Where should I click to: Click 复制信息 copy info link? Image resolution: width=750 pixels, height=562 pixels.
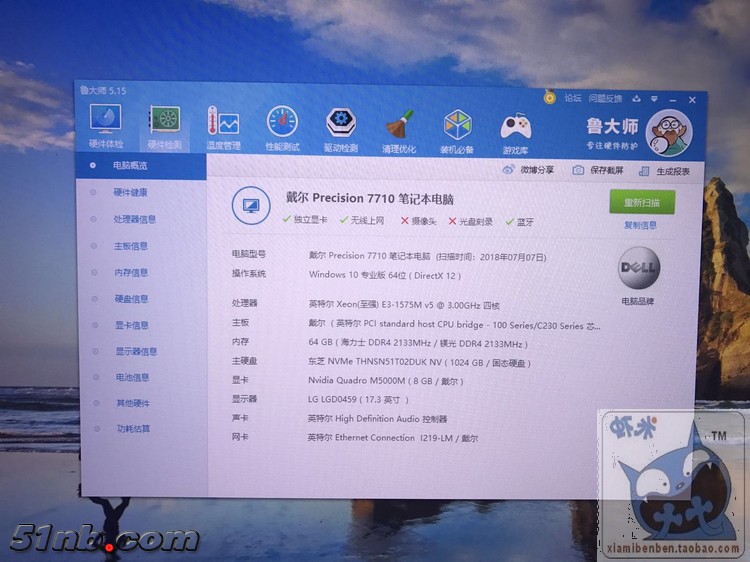pyautogui.click(x=640, y=225)
